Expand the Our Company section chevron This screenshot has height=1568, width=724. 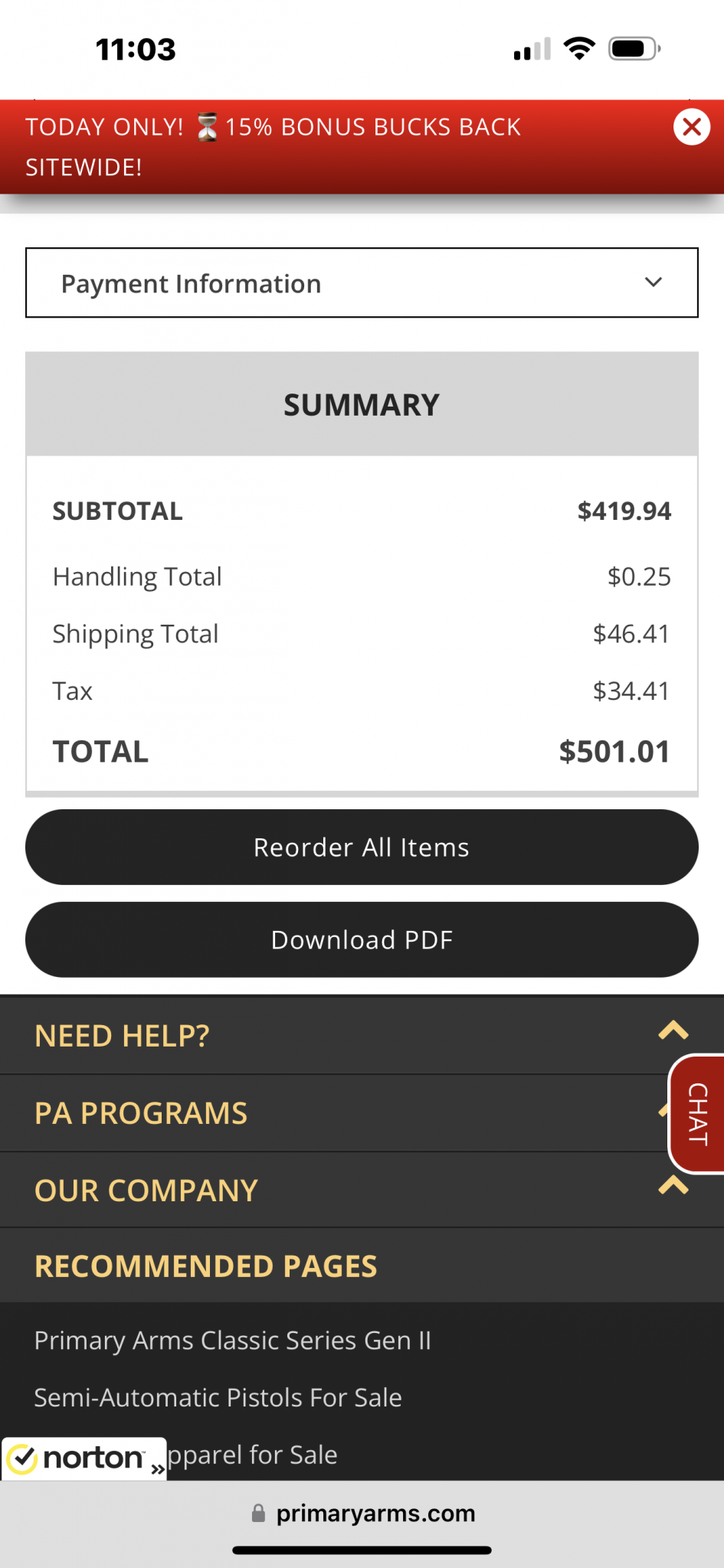tap(673, 1186)
